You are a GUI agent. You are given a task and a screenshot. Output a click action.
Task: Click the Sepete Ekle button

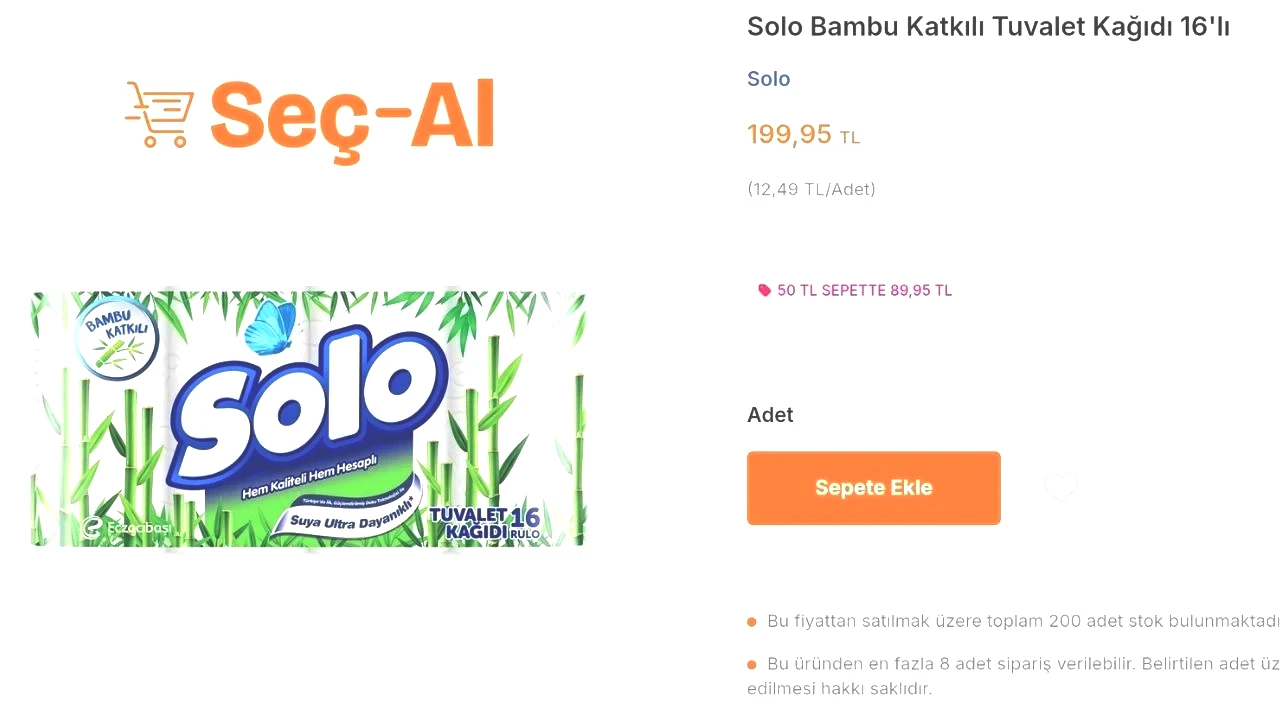click(873, 488)
